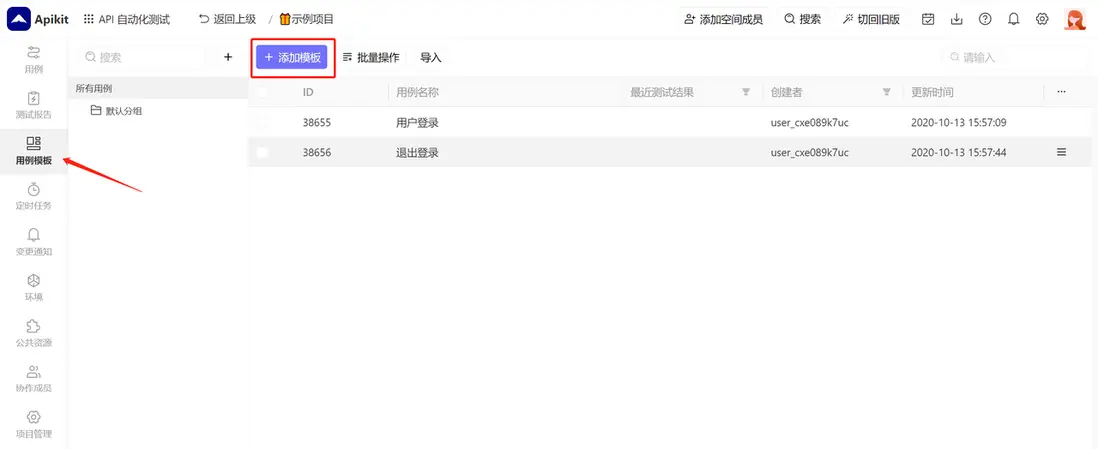Tick the checkbox for row 38655
1098x449 pixels.
(x=263, y=123)
